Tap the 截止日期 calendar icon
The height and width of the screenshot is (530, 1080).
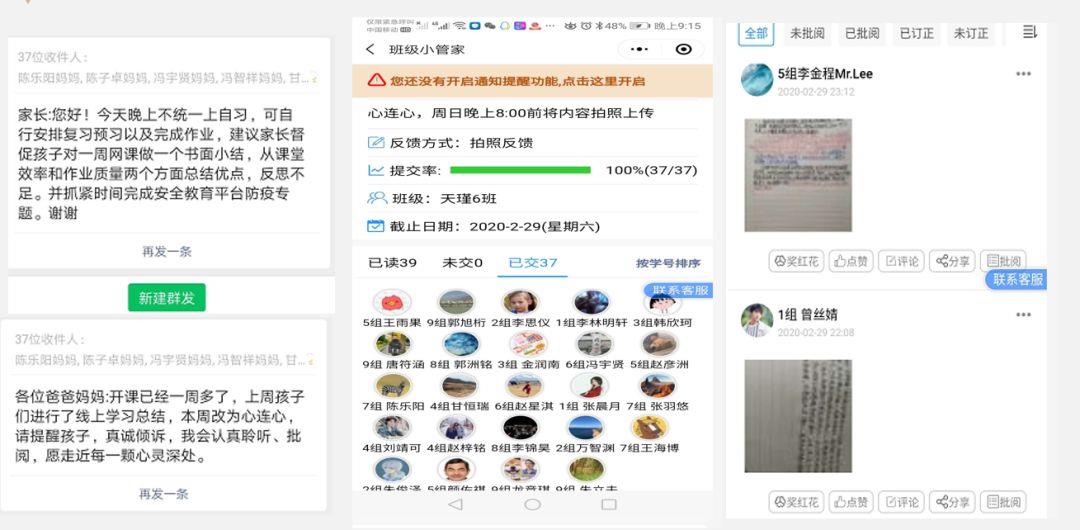tap(375, 226)
